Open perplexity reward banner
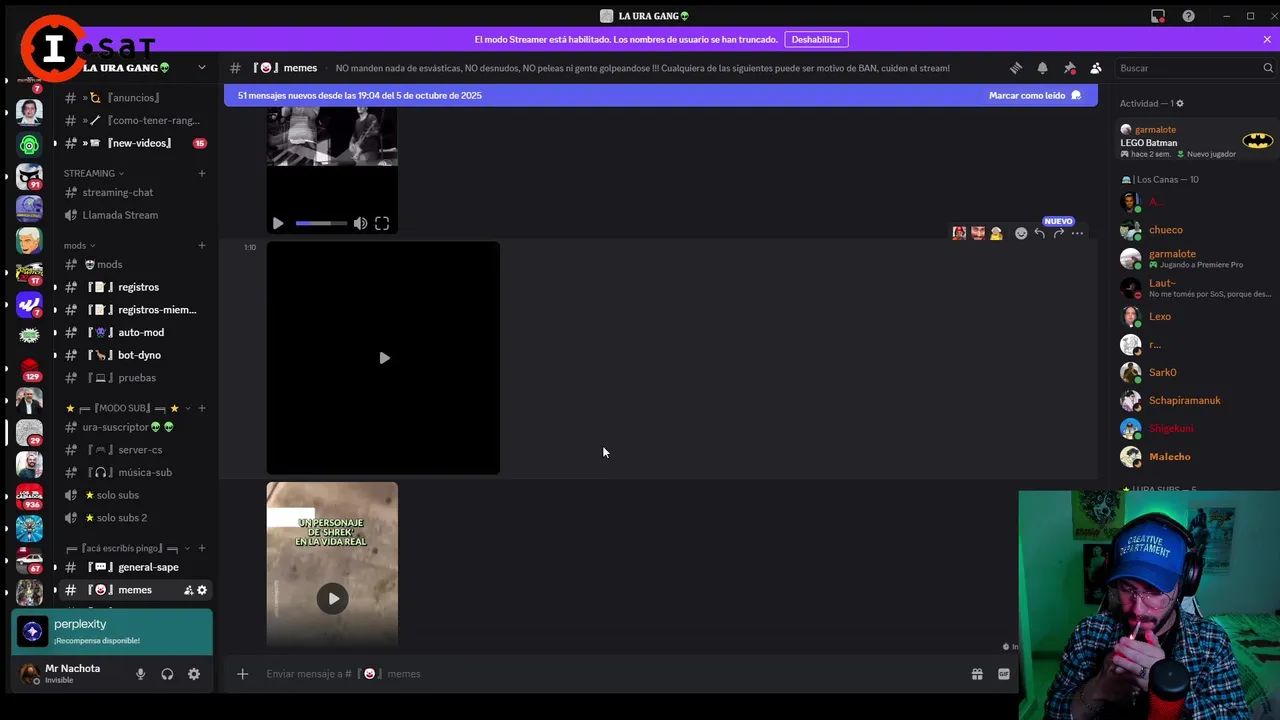The height and width of the screenshot is (720, 1280). pos(112,632)
